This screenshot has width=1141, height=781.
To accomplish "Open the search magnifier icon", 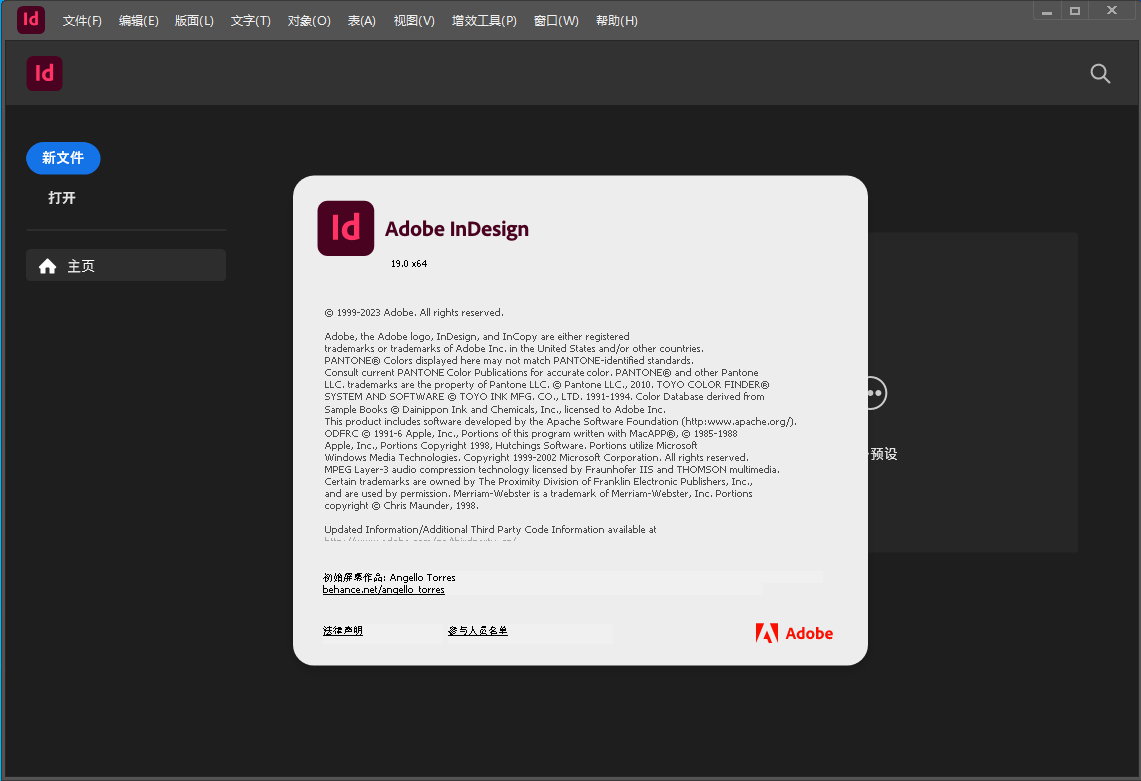I will tap(1100, 74).
